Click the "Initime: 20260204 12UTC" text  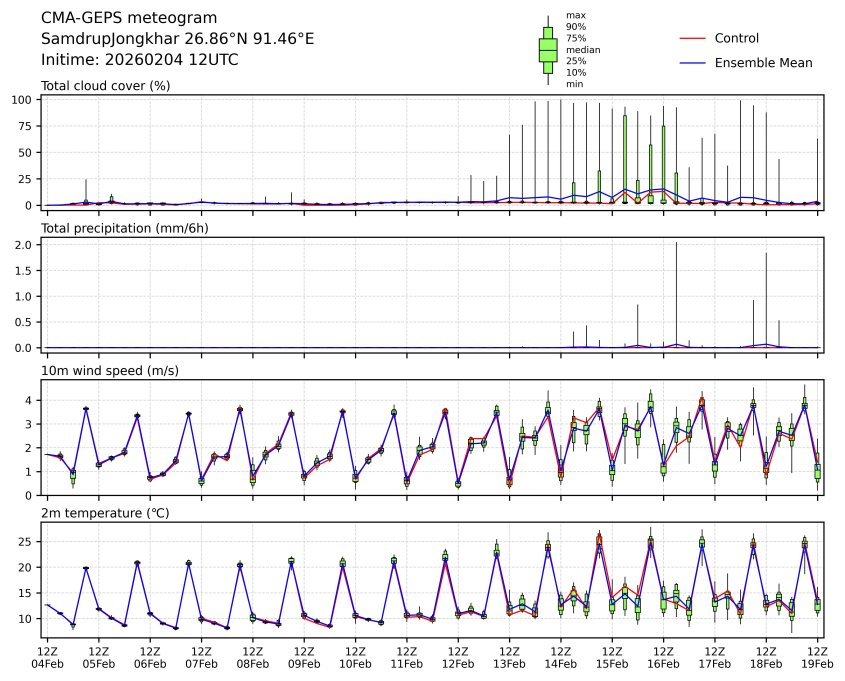(139, 60)
